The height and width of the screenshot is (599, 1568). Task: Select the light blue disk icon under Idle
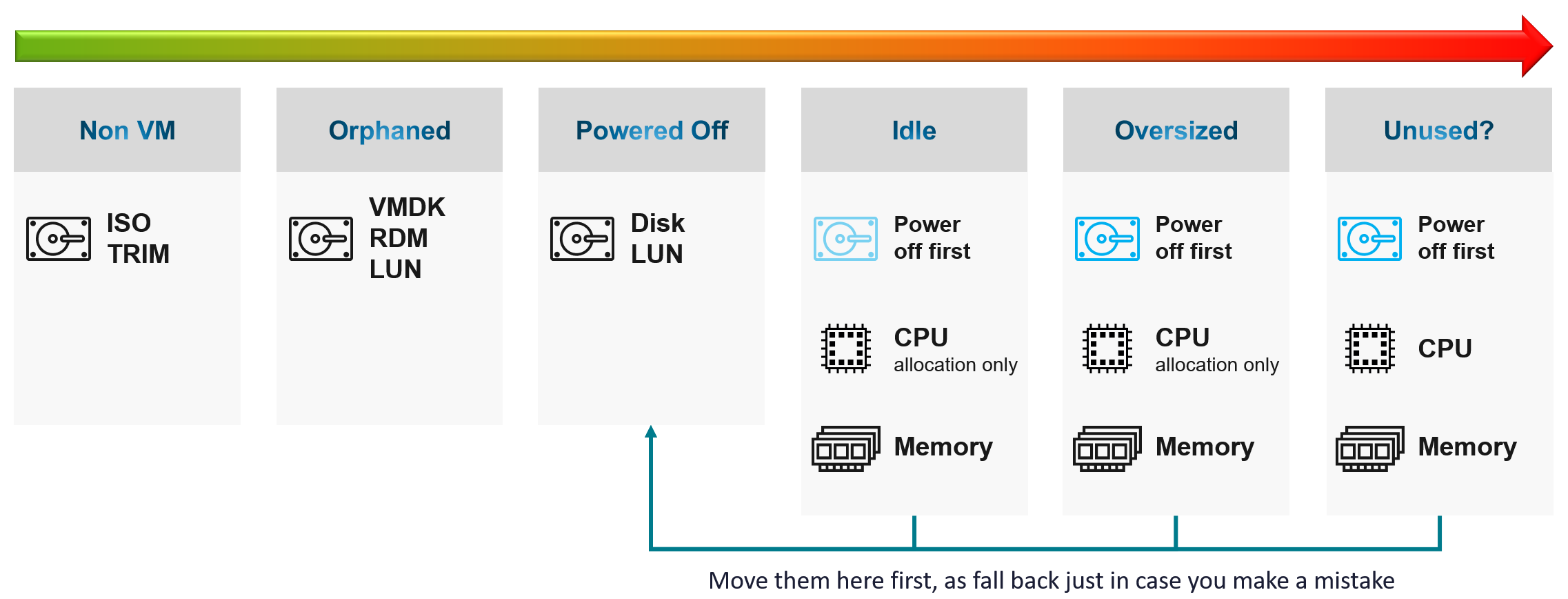coord(845,239)
